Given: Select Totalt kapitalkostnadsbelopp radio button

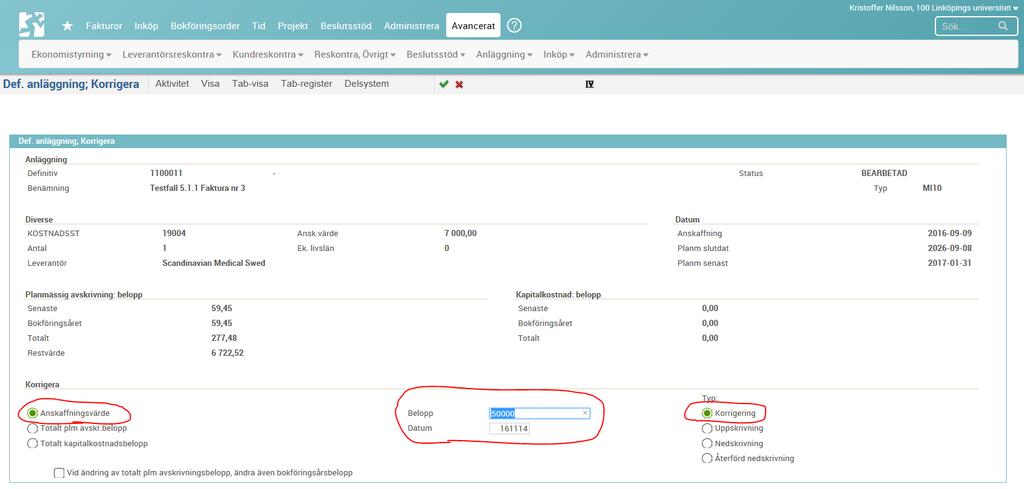Looking at the screenshot, I should 33,443.
